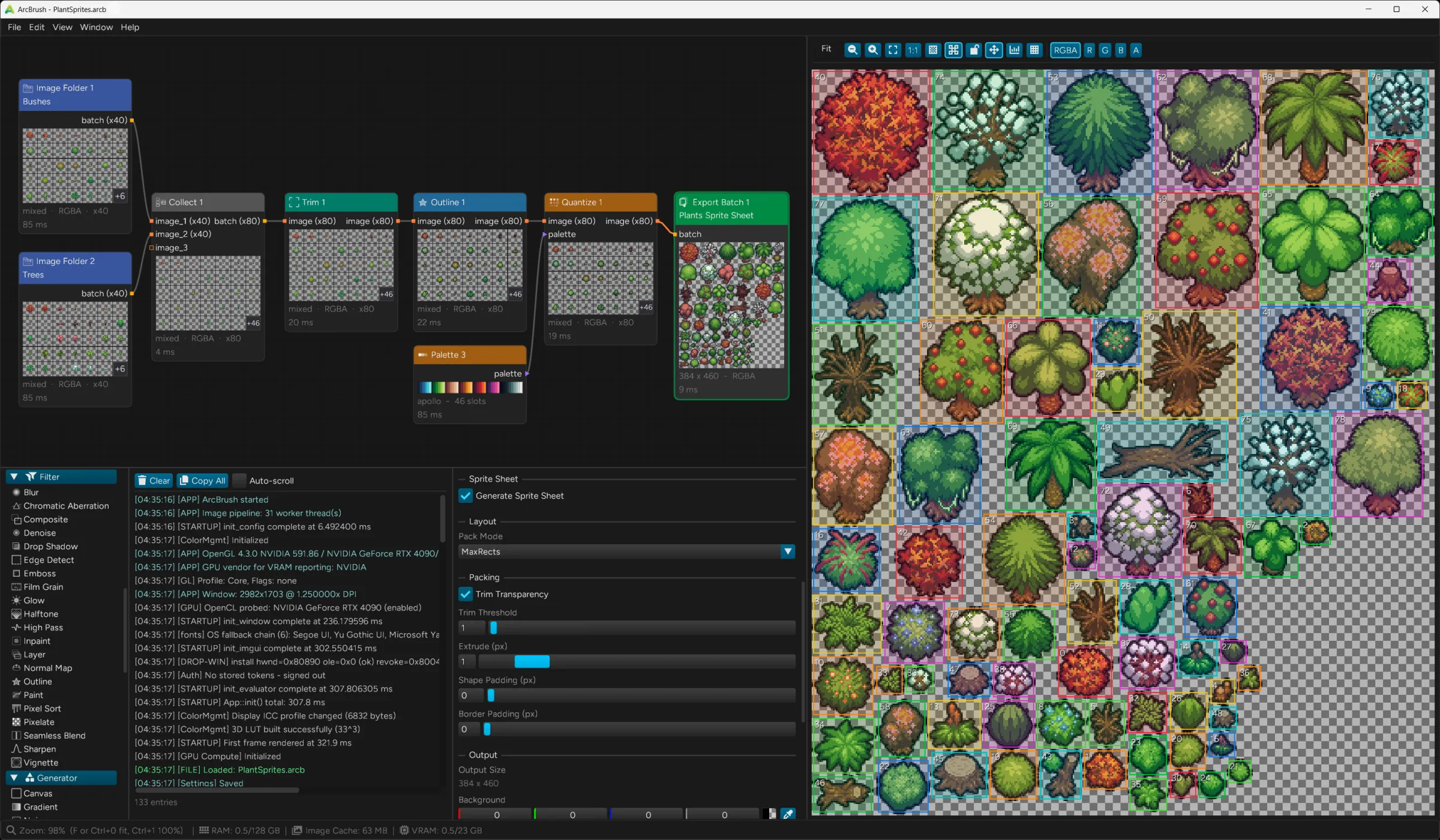Select the Drop Shadow filter entry
The width and height of the screenshot is (1440, 840).
(50, 547)
